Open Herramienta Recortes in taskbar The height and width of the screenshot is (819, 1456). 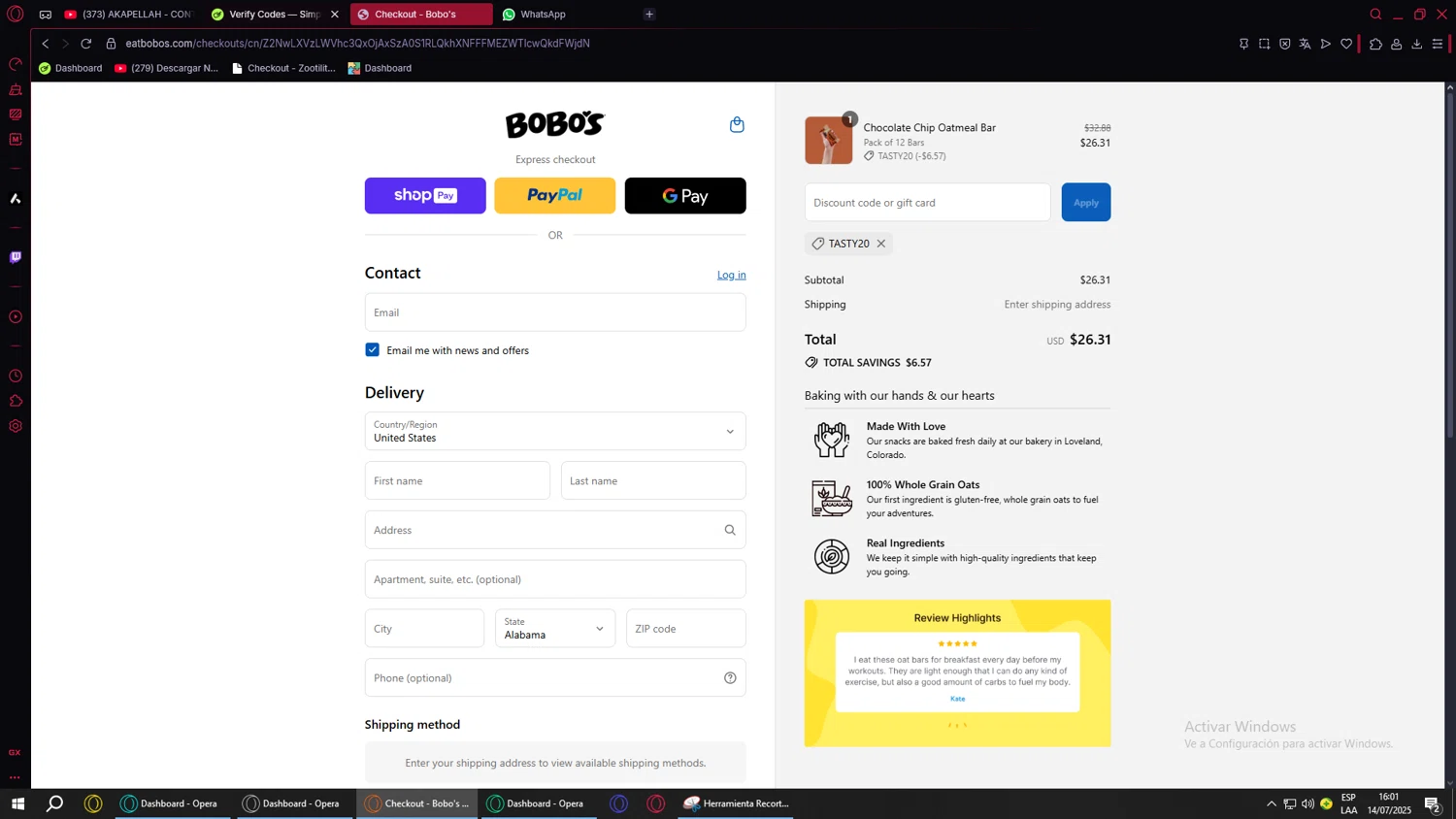coord(737,803)
